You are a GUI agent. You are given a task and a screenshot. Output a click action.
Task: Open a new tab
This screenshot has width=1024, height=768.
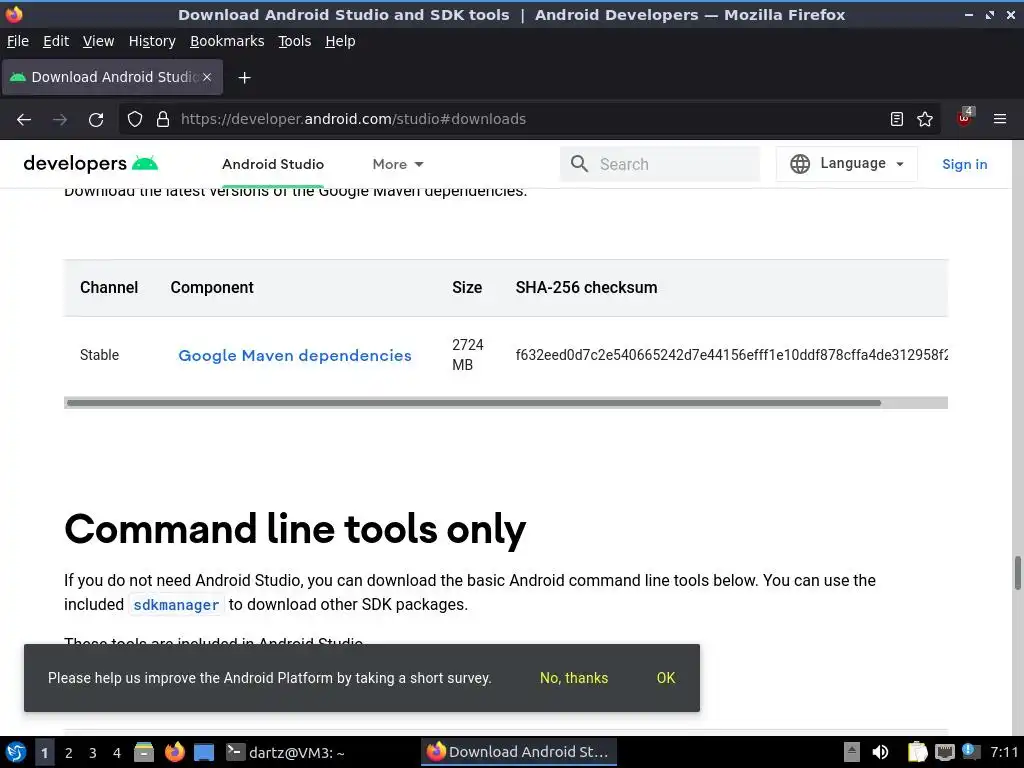coord(244,78)
